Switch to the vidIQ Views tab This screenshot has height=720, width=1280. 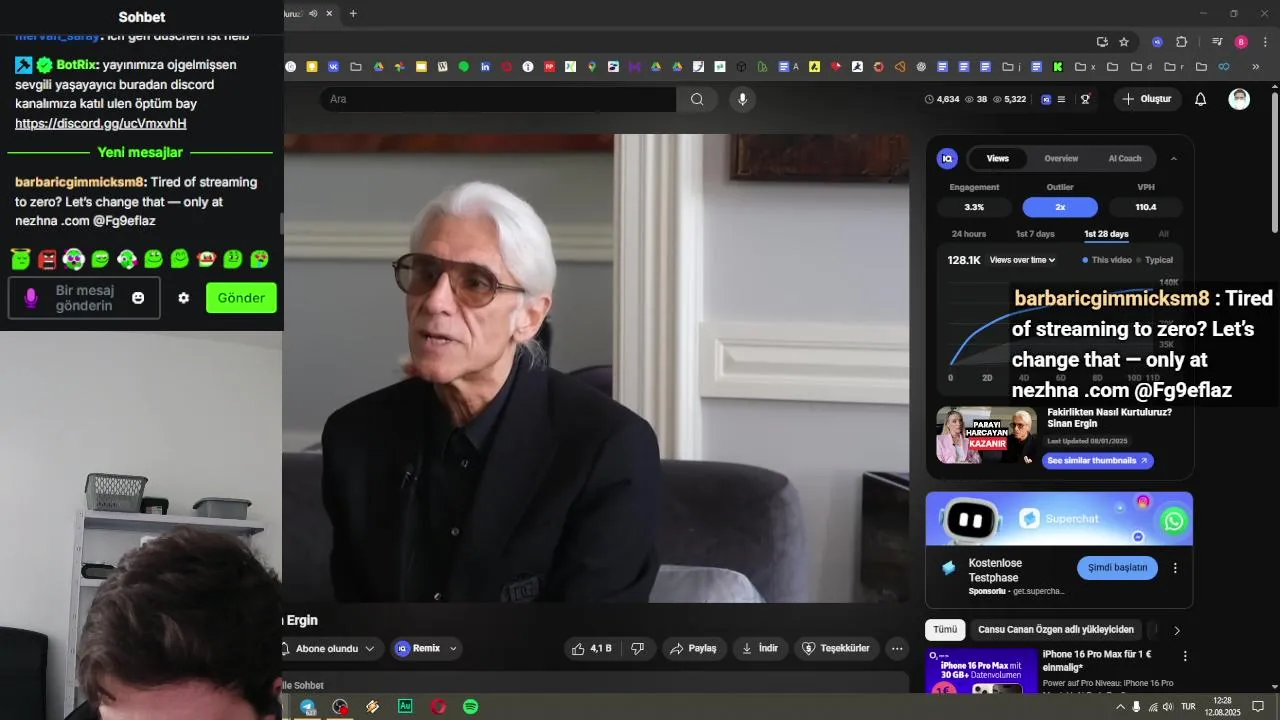pos(998,158)
